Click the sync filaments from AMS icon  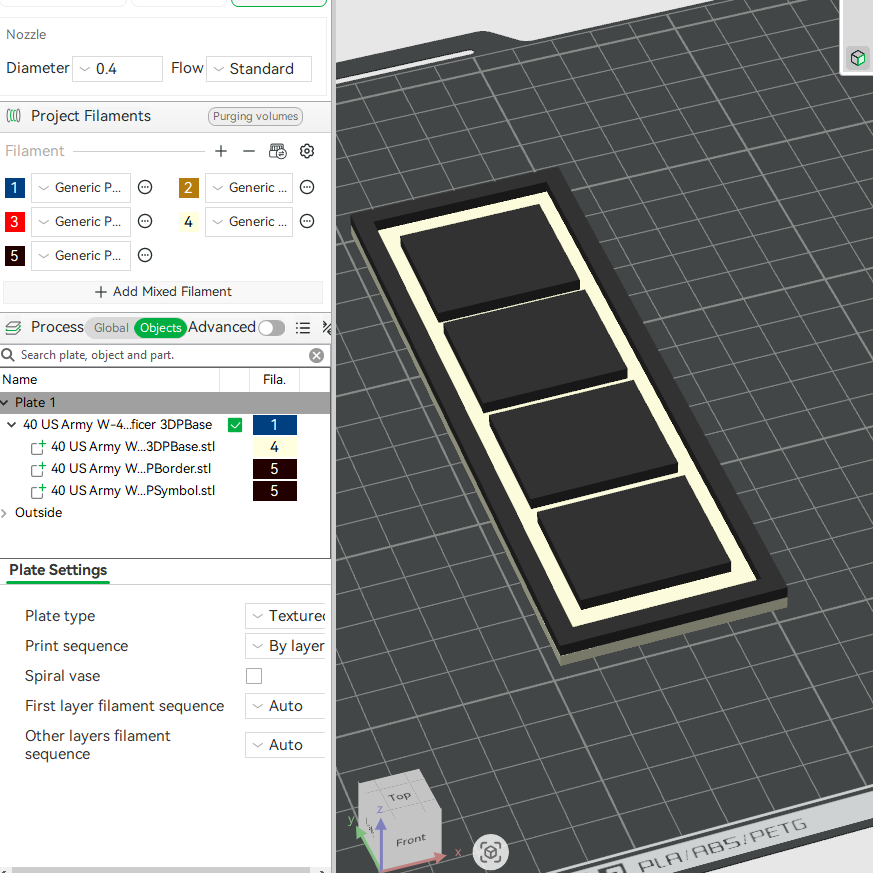[x=277, y=151]
